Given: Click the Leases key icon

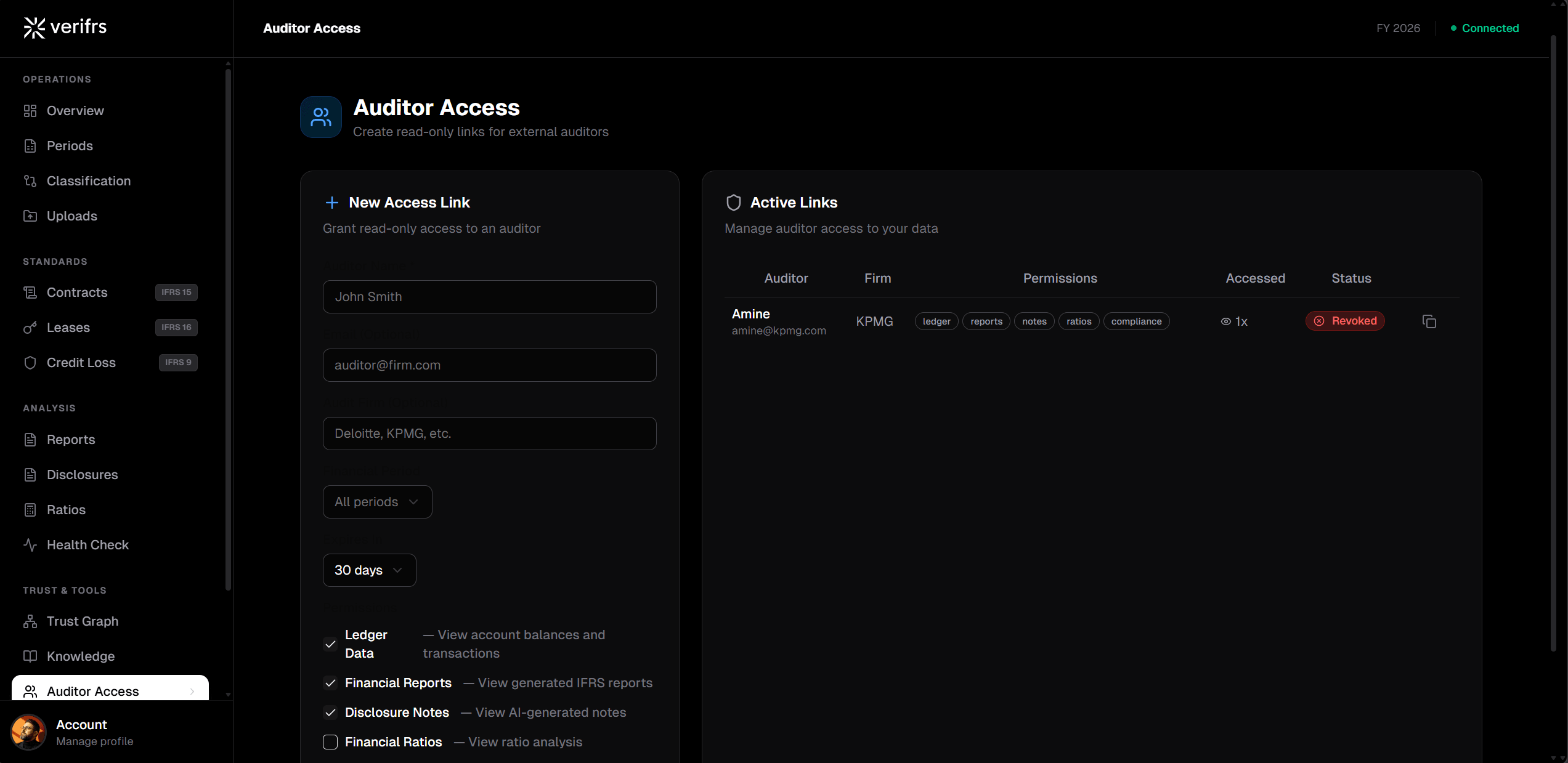Looking at the screenshot, I should [30, 327].
